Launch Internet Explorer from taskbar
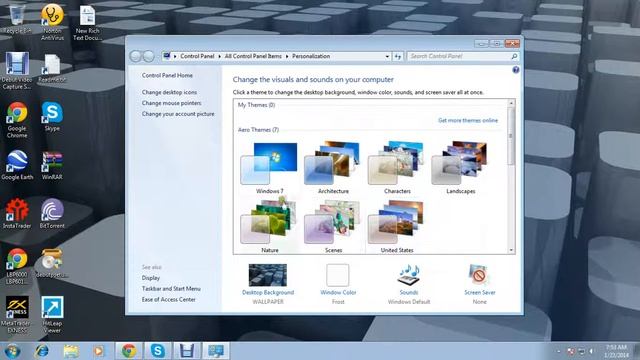The width and height of the screenshot is (640, 360). [42, 351]
